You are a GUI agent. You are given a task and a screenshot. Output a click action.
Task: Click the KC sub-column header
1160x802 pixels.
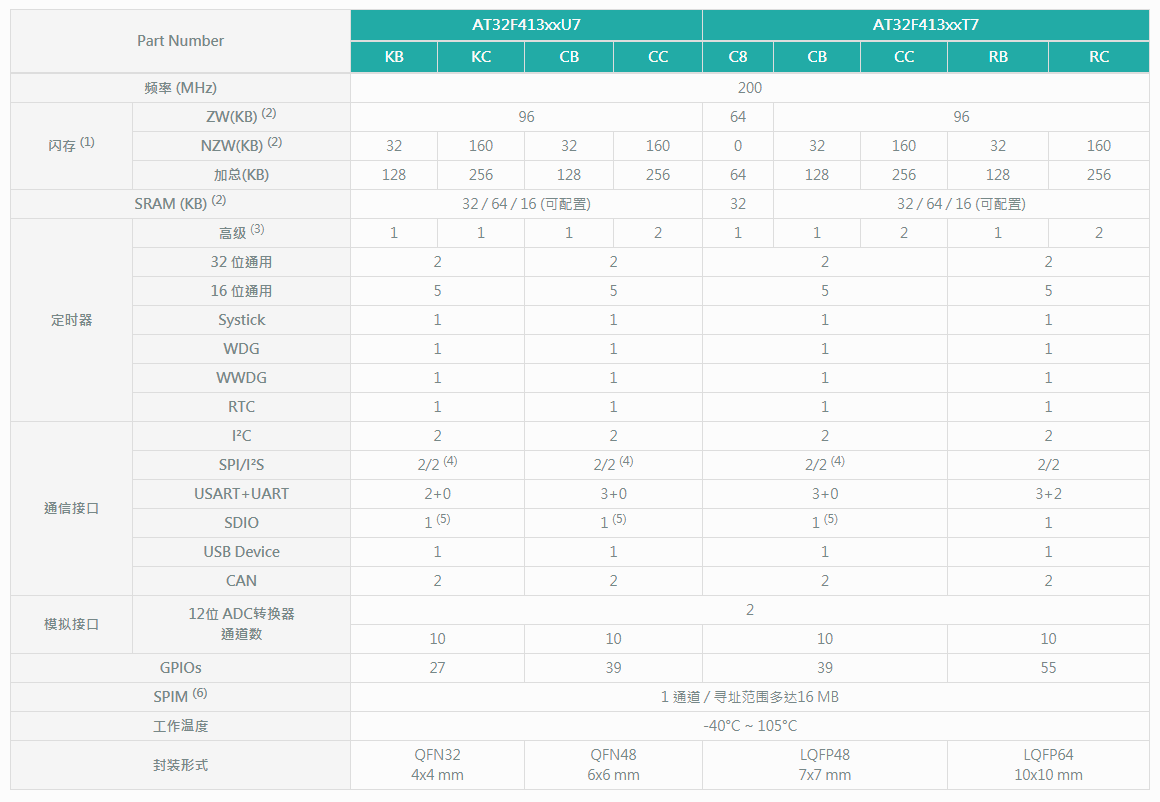[481, 57]
